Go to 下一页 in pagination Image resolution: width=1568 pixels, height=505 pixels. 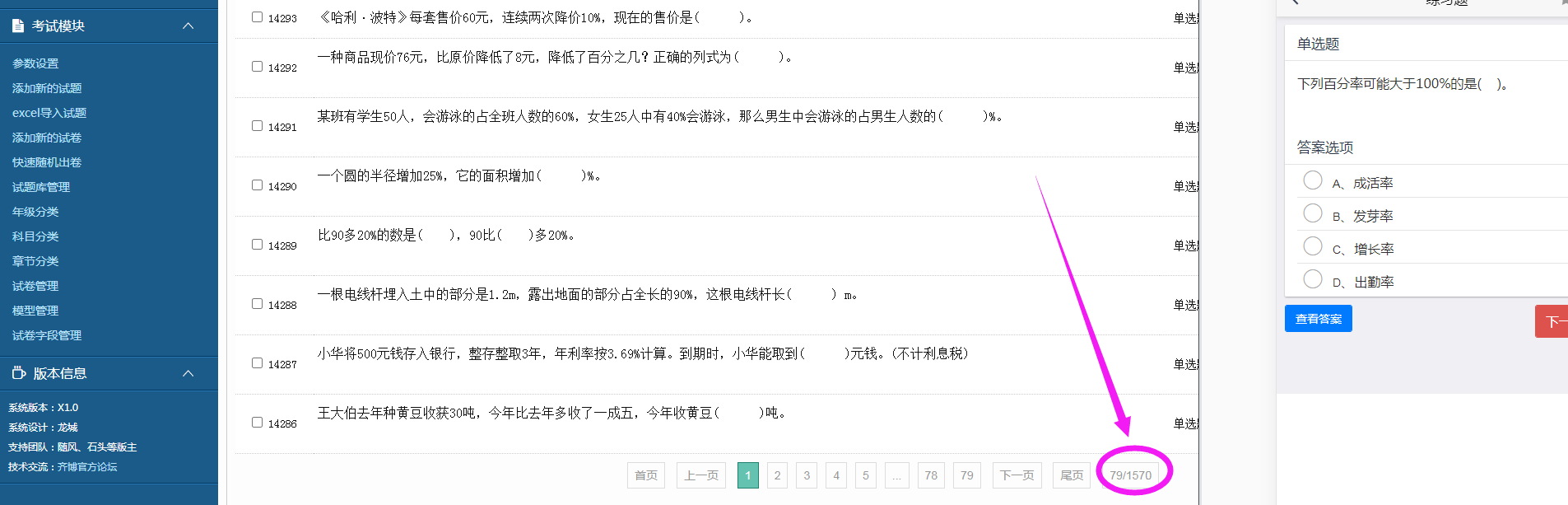pos(1017,475)
